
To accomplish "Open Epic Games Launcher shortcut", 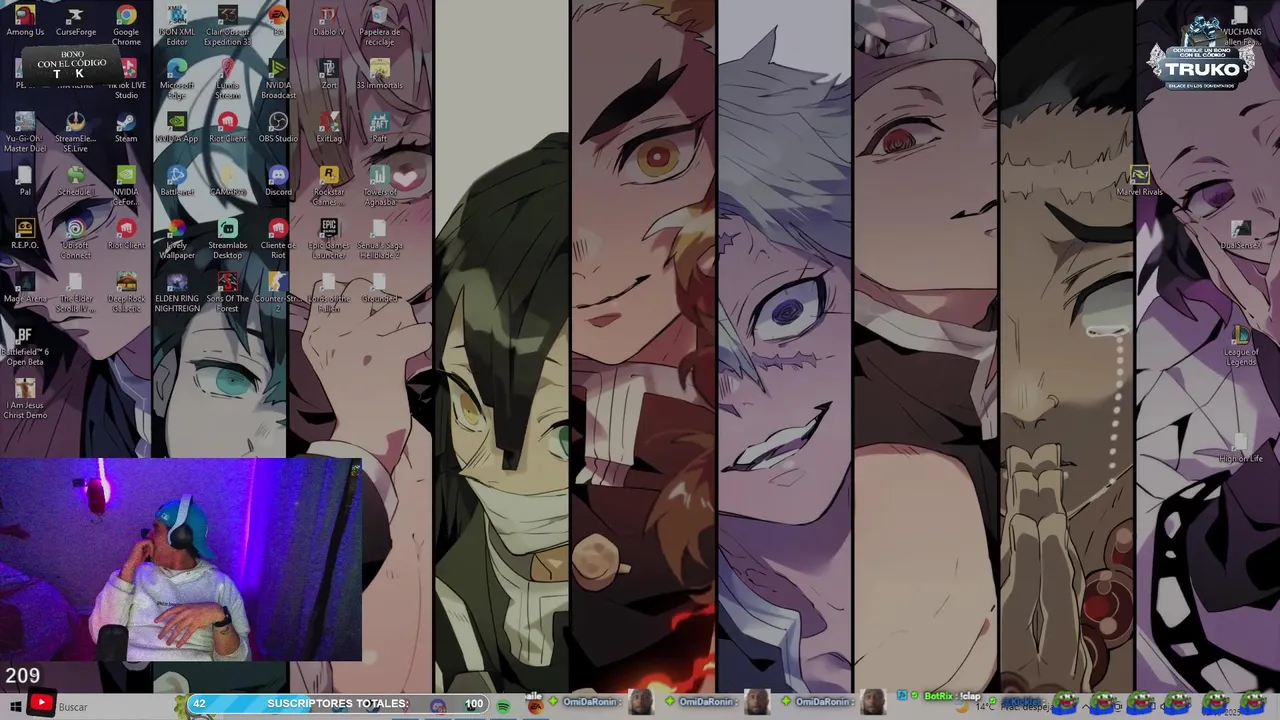I will click(329, 239).
